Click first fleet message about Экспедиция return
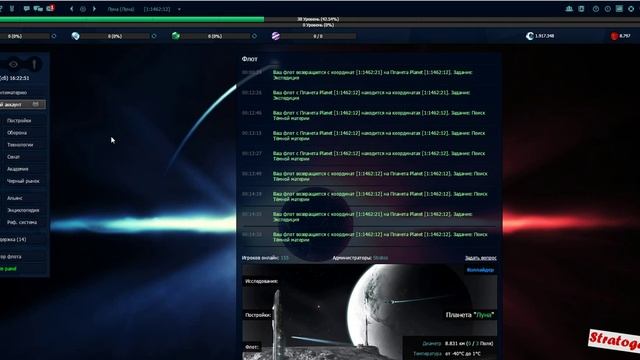The image size is (640, 360). coord(372,75)
